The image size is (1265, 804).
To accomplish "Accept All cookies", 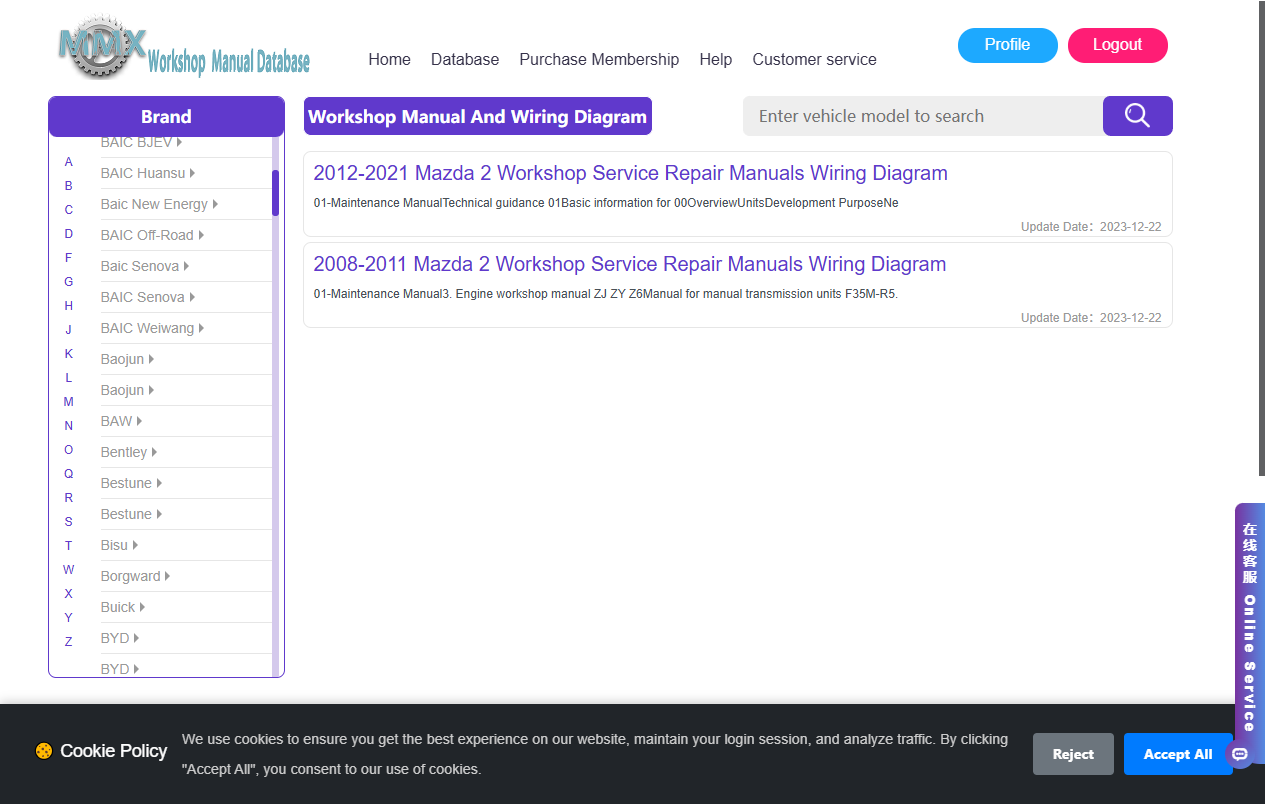I will (x=1178, y=754).
